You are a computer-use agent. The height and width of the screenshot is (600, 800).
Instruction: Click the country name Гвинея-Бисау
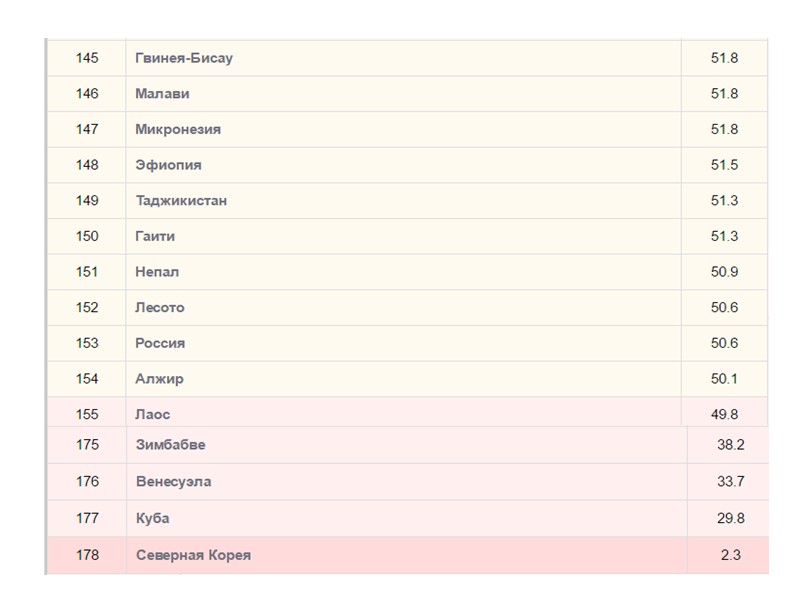[184, 58]
